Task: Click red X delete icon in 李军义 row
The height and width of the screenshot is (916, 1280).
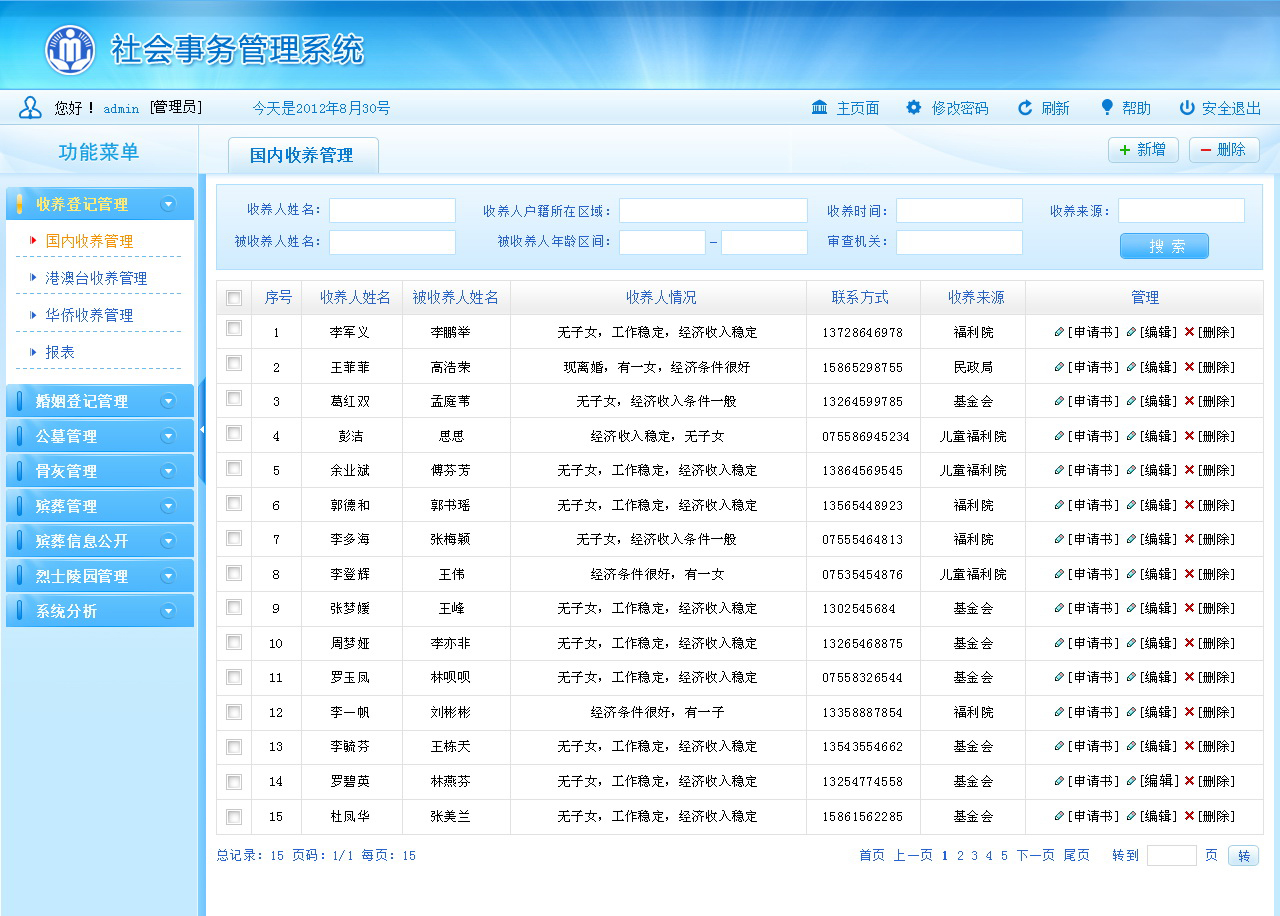Action: coord(1189,332)
